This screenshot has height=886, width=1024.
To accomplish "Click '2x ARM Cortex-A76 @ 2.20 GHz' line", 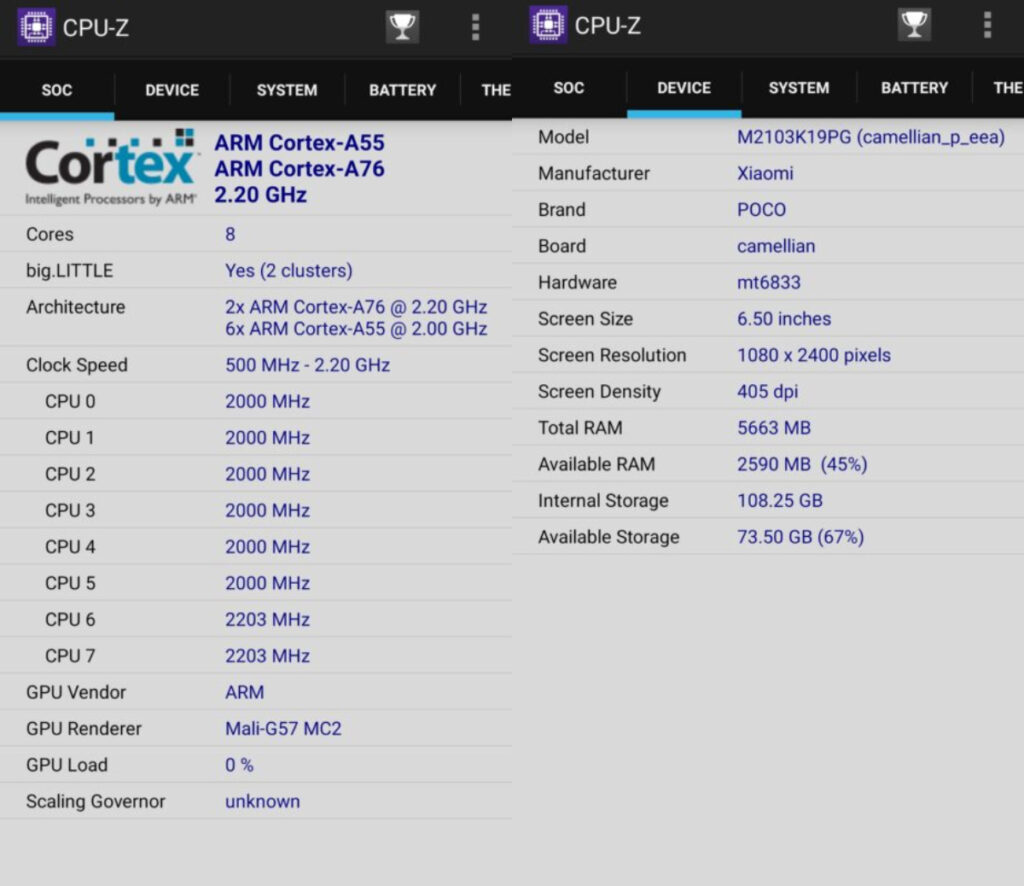I will click(356, 307).
